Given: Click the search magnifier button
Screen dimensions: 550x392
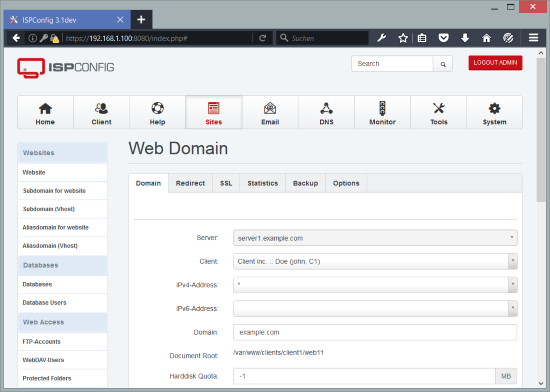Looking at the screenshot, I should (443, 64).
